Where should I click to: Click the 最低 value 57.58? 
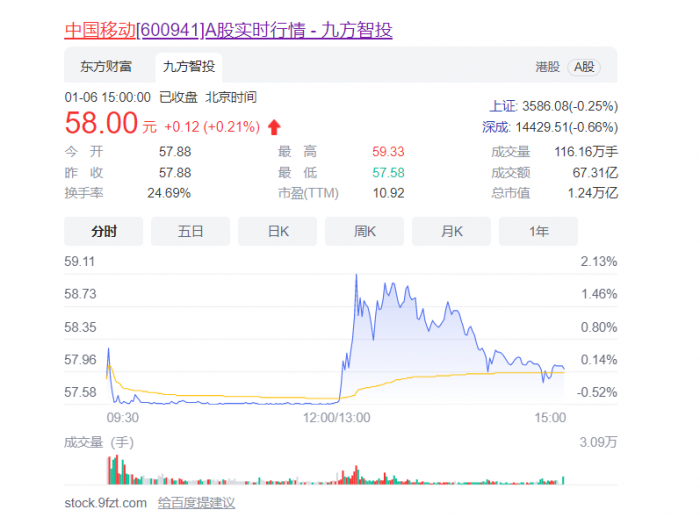point(388,173)
